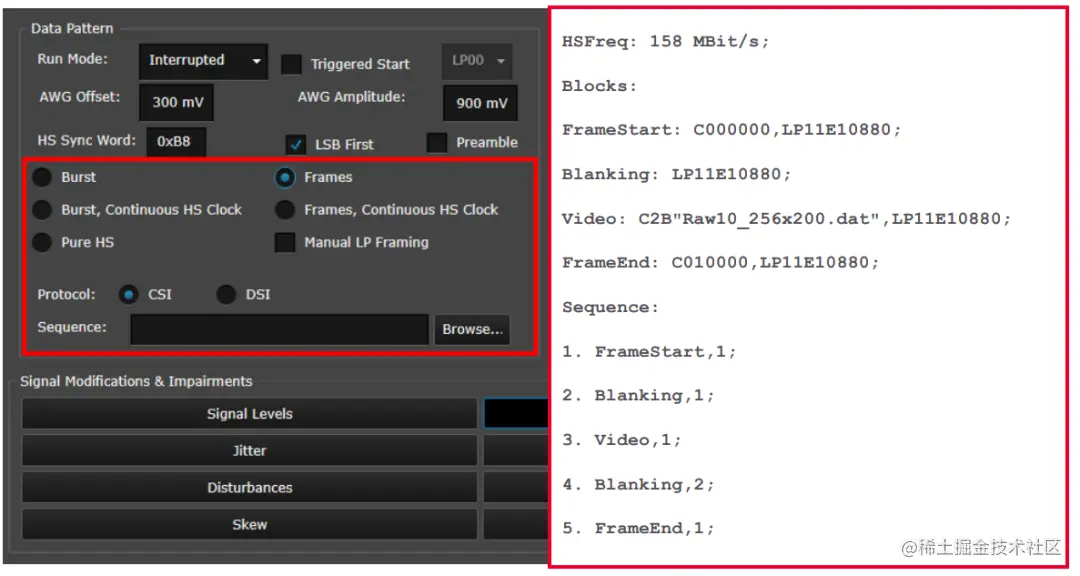Select Burst, Continuous HS Clock option
This screenshot has width=1080, height=576.
coord(42,209)
